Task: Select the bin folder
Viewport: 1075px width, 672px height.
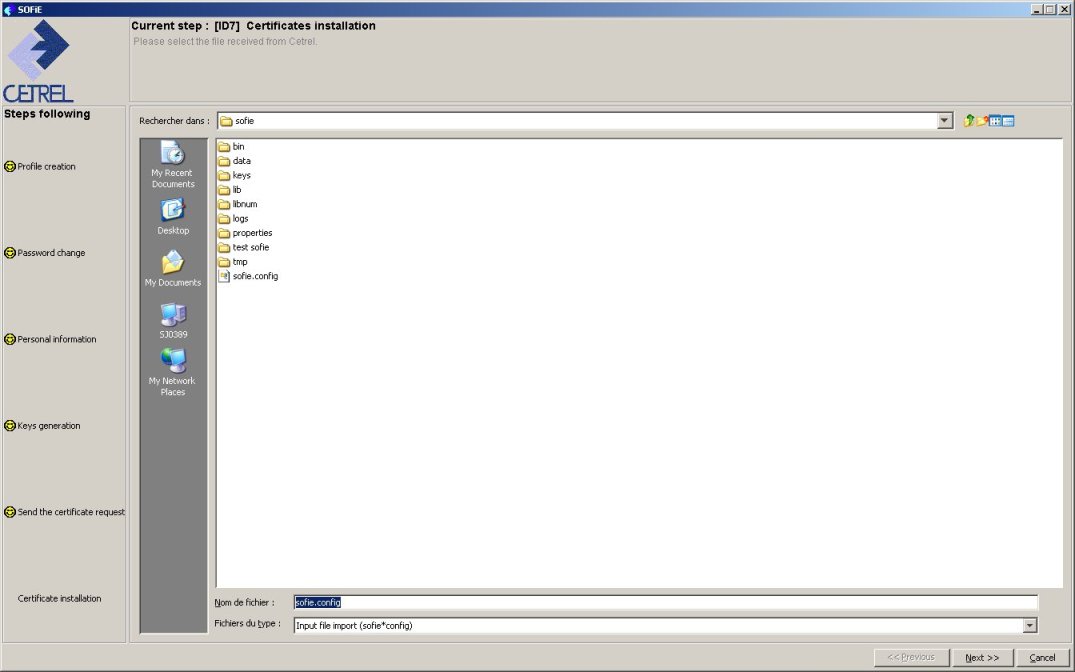Action: coord(238,146)
